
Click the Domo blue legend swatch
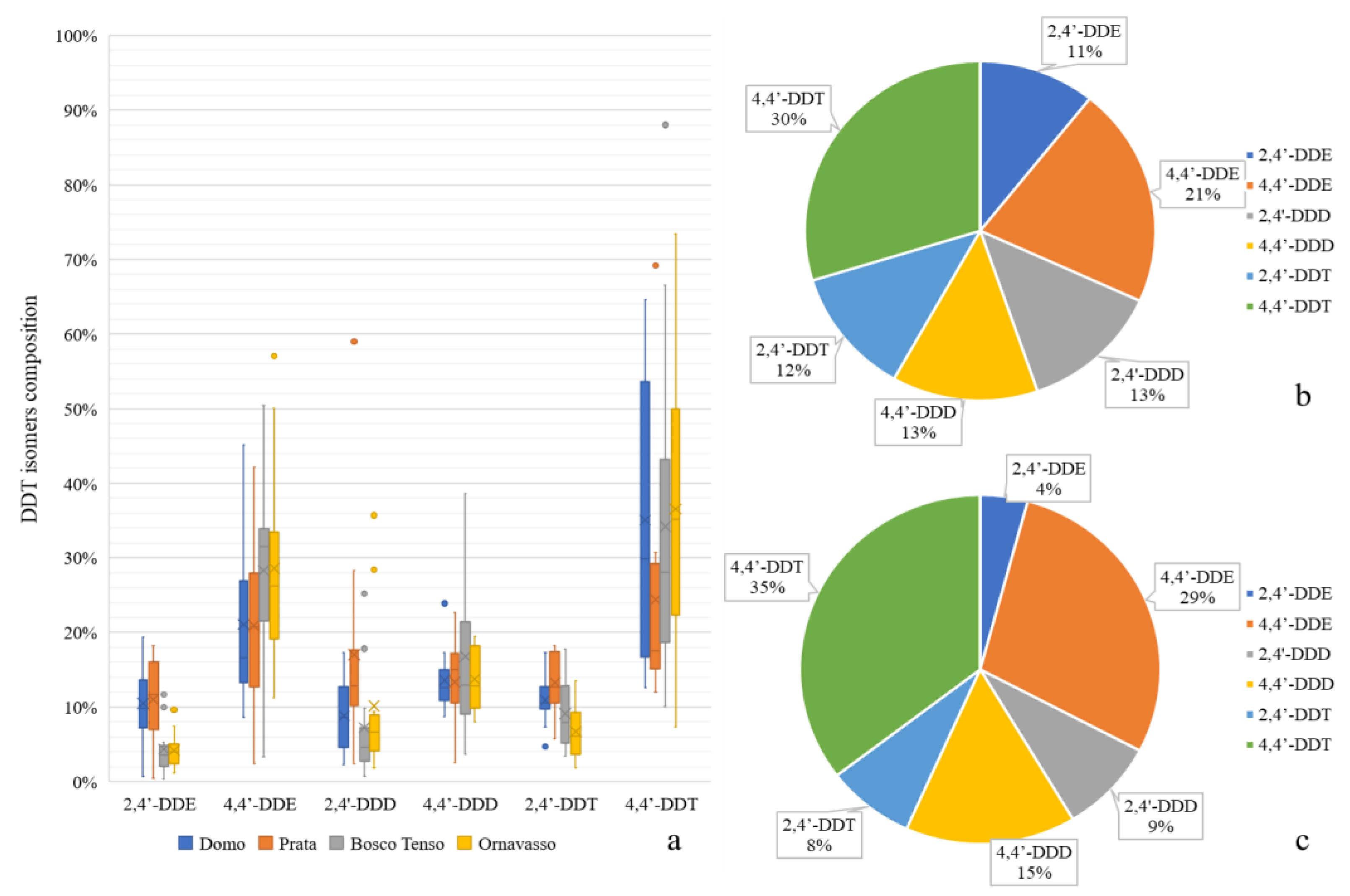pos(185,843)
